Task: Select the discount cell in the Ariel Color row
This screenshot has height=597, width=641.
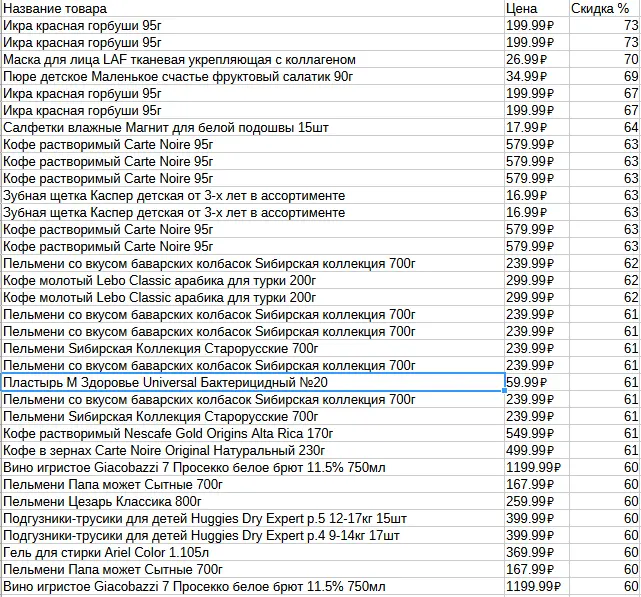Action: (x=605, y=552)
